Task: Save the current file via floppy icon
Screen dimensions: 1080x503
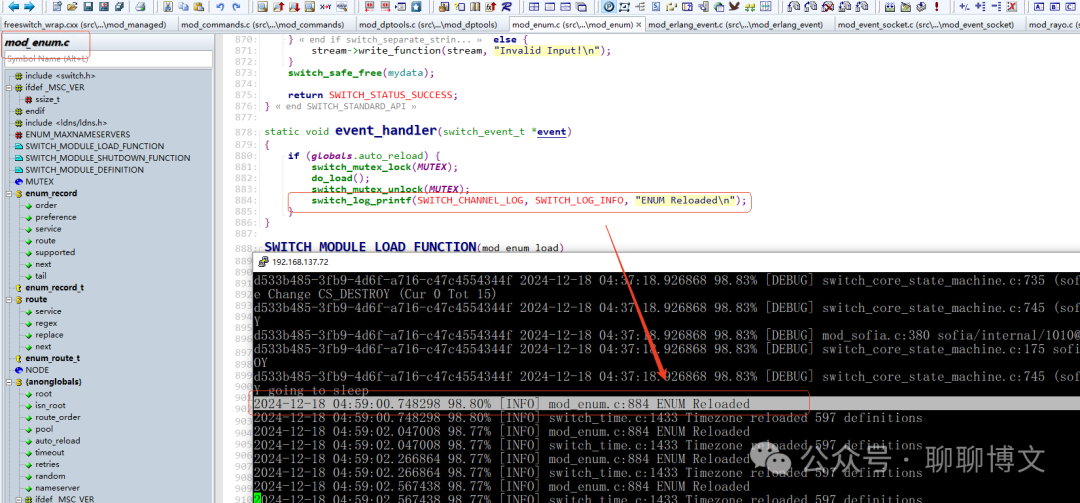Action: (x=87, y=7)
